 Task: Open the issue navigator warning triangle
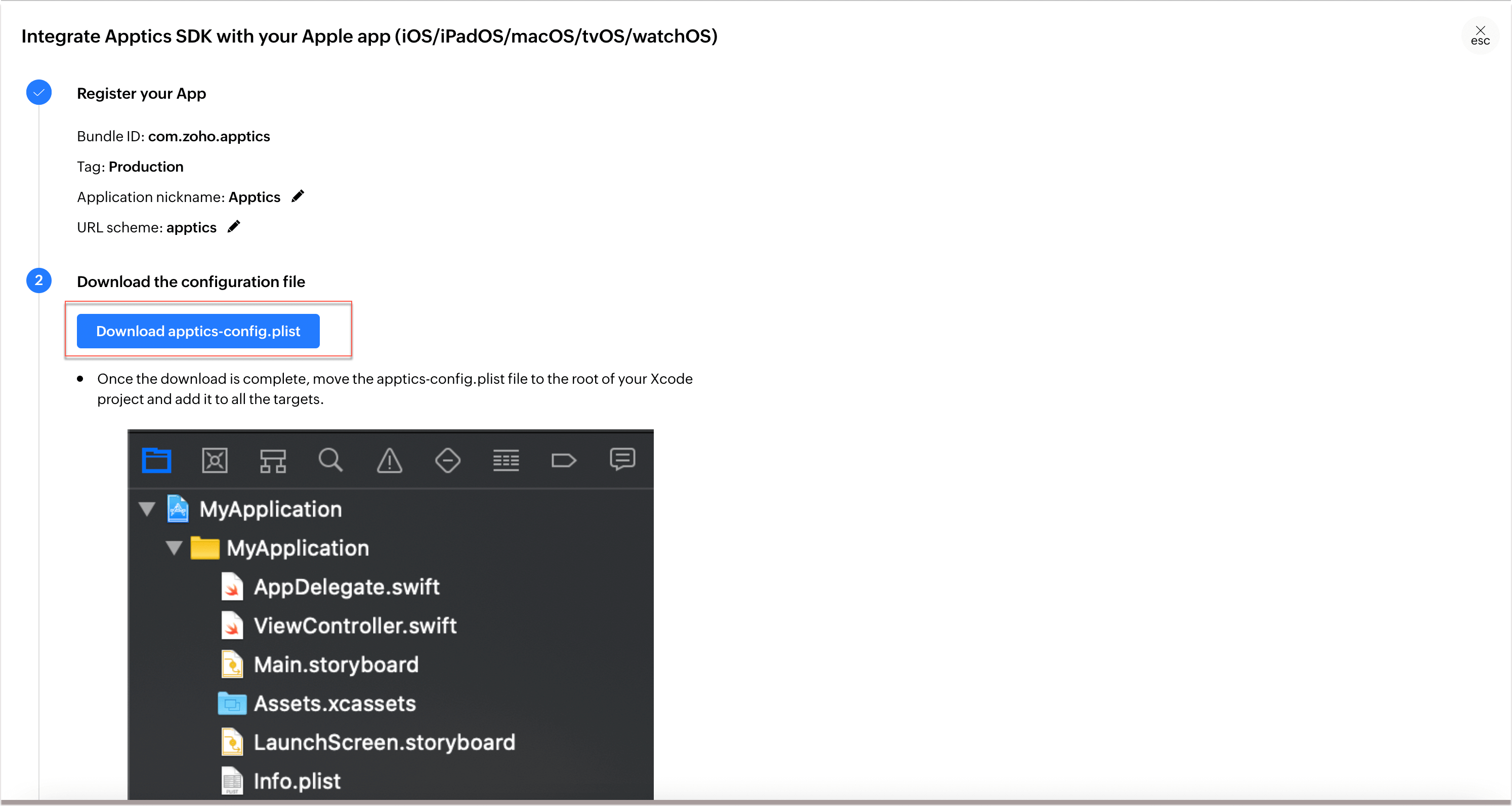(x=389, y=460)
